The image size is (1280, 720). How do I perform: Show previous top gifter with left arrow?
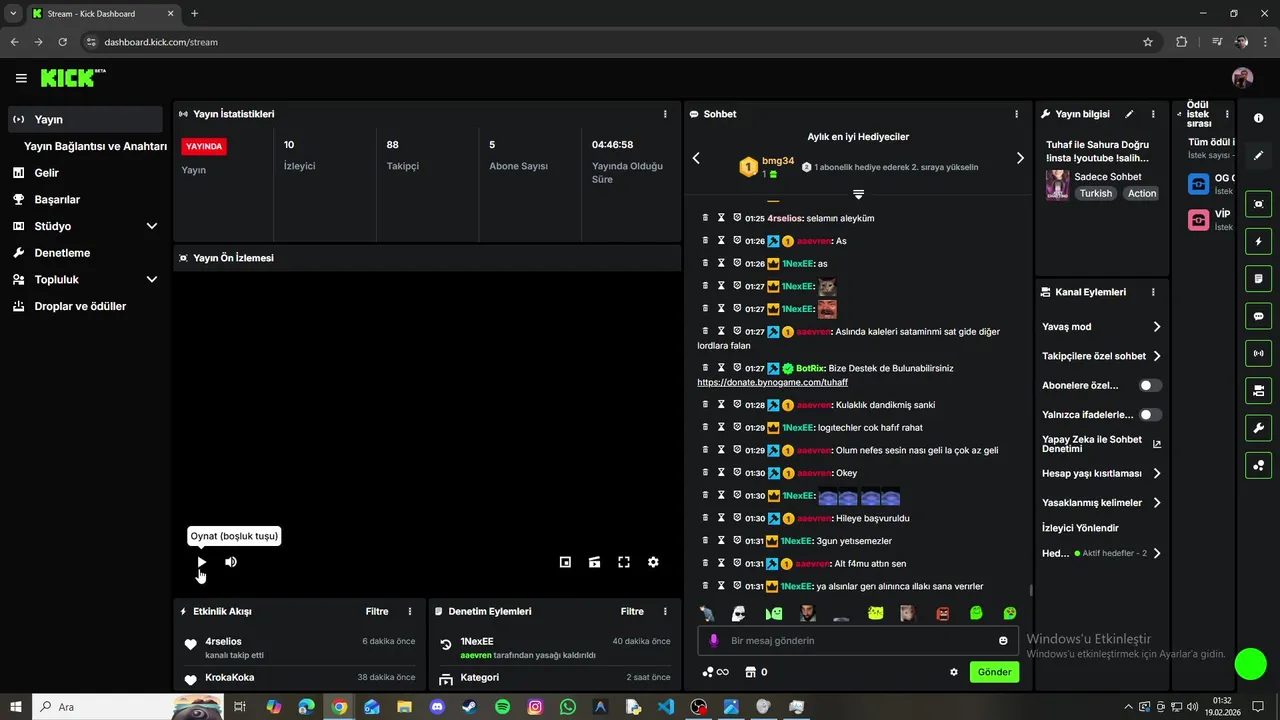click(696, 158)
